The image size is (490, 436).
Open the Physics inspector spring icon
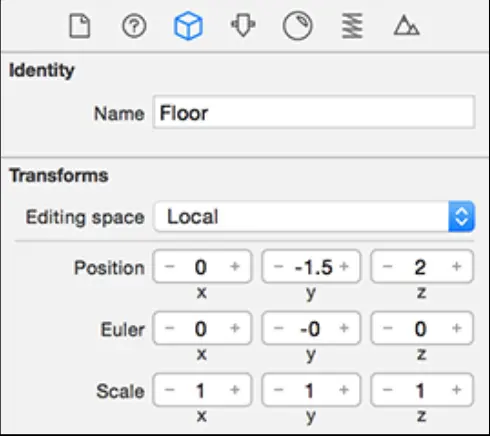point(352,26)
